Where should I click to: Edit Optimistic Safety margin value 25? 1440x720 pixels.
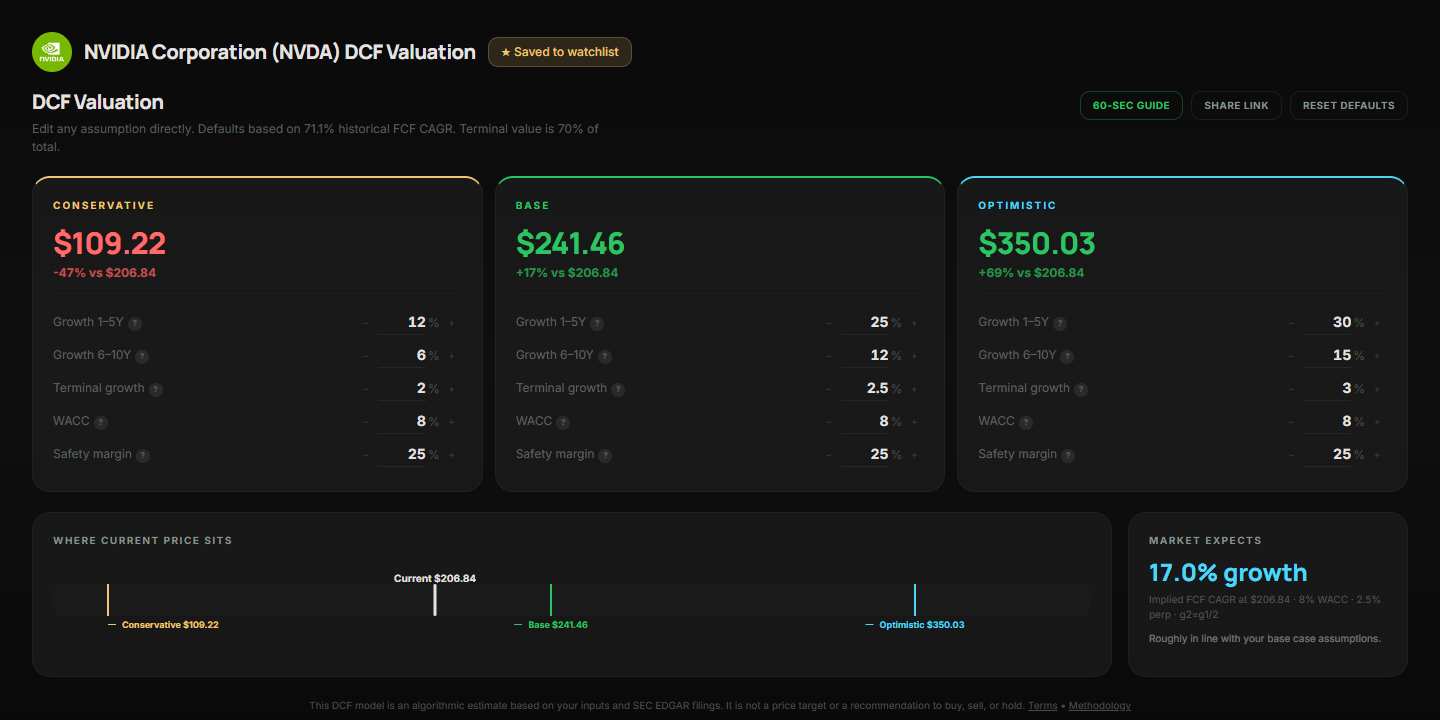(x=1328, y=455)
